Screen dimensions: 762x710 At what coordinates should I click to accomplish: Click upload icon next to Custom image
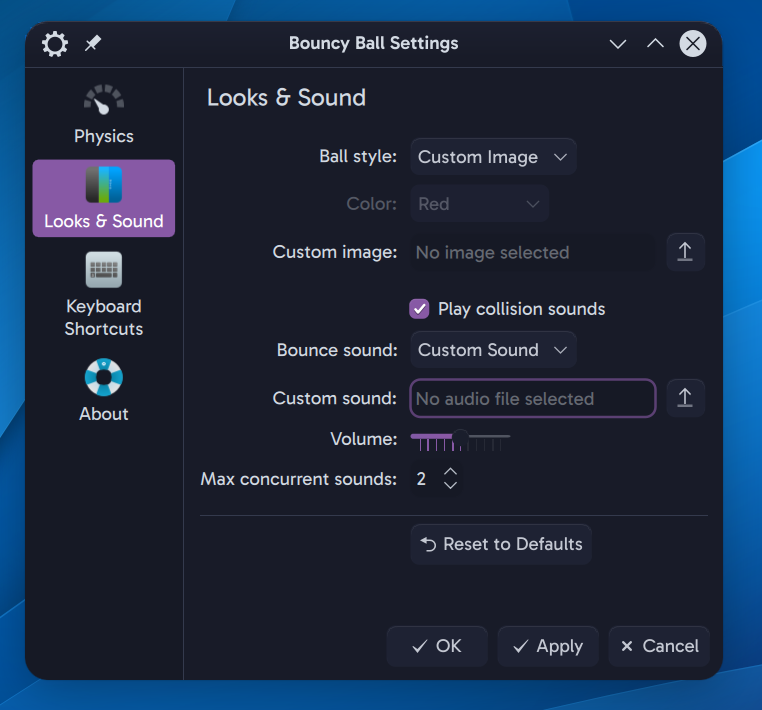tap(685, 253)
